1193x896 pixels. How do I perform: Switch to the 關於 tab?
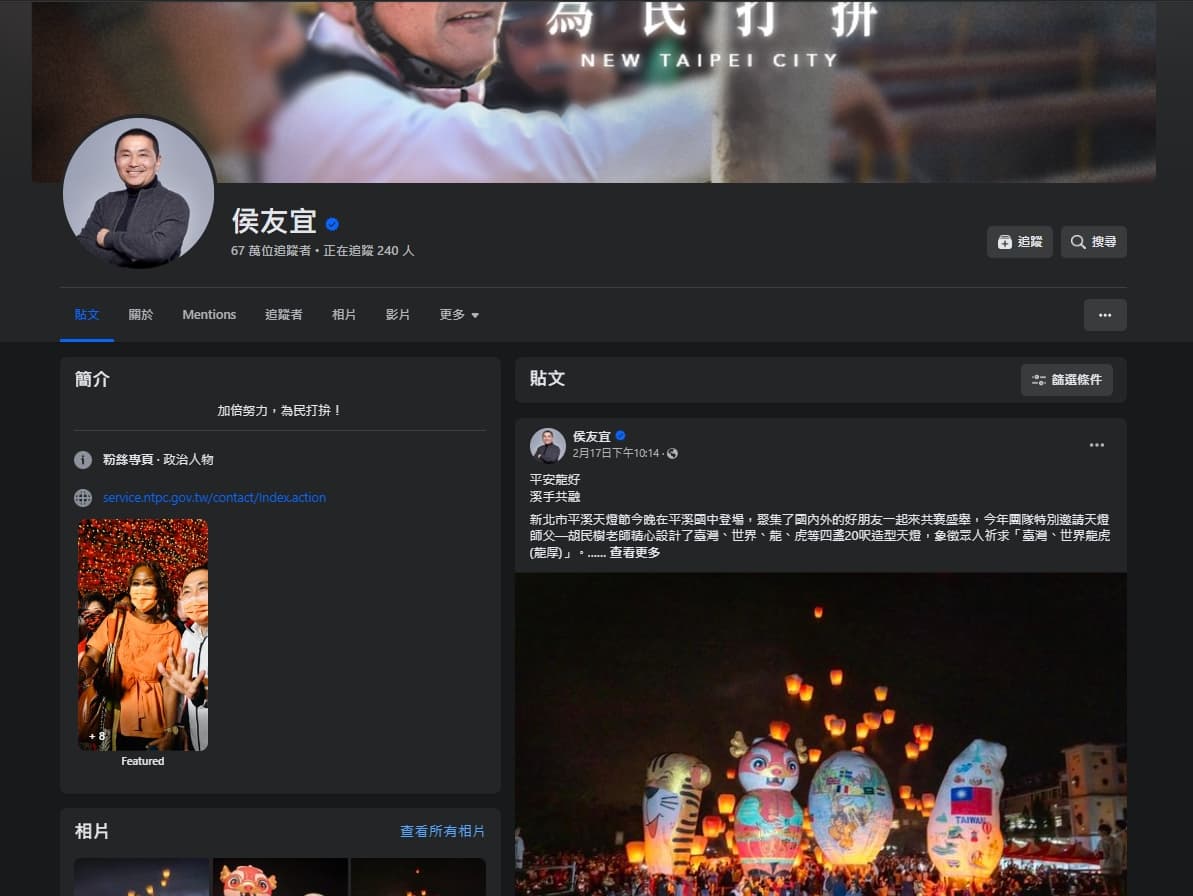(141, 315)
